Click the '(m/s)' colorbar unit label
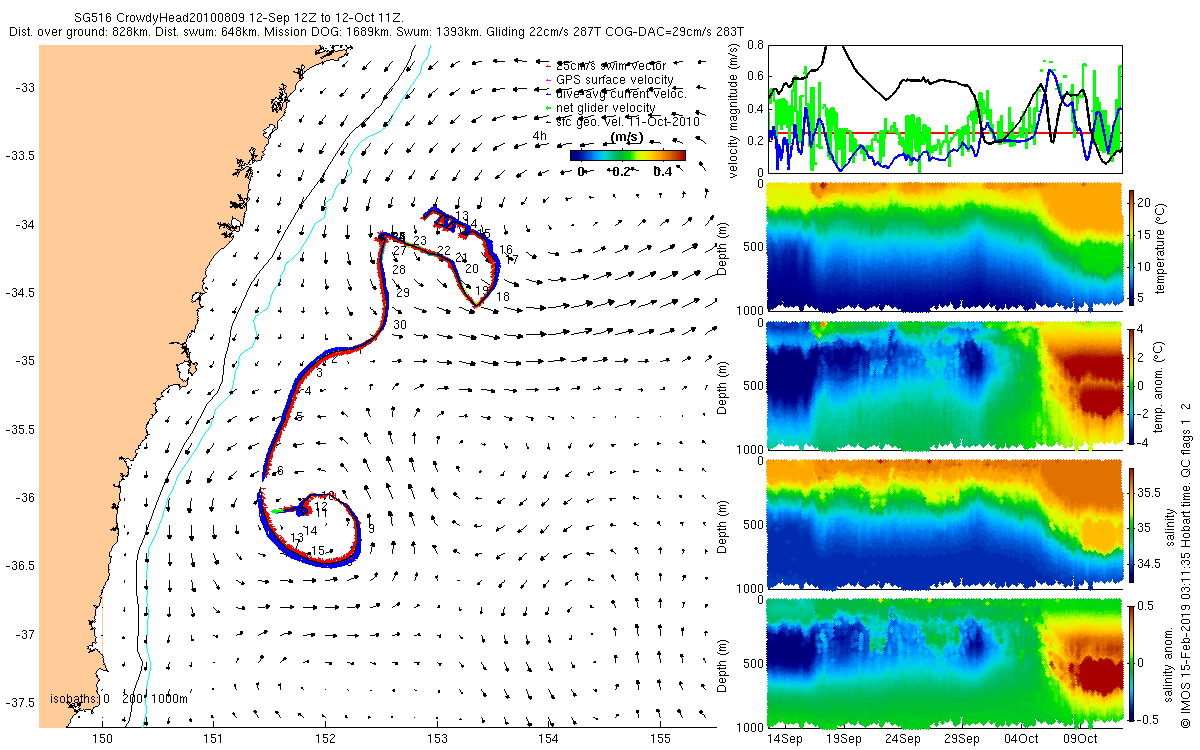 tap(627, 138)
